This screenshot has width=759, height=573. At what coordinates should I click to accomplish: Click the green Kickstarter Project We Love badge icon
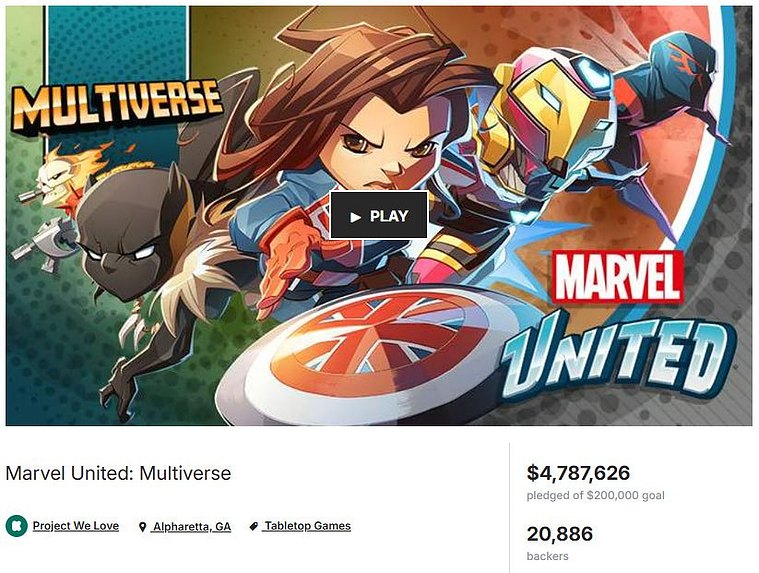(x=16, y=526)
